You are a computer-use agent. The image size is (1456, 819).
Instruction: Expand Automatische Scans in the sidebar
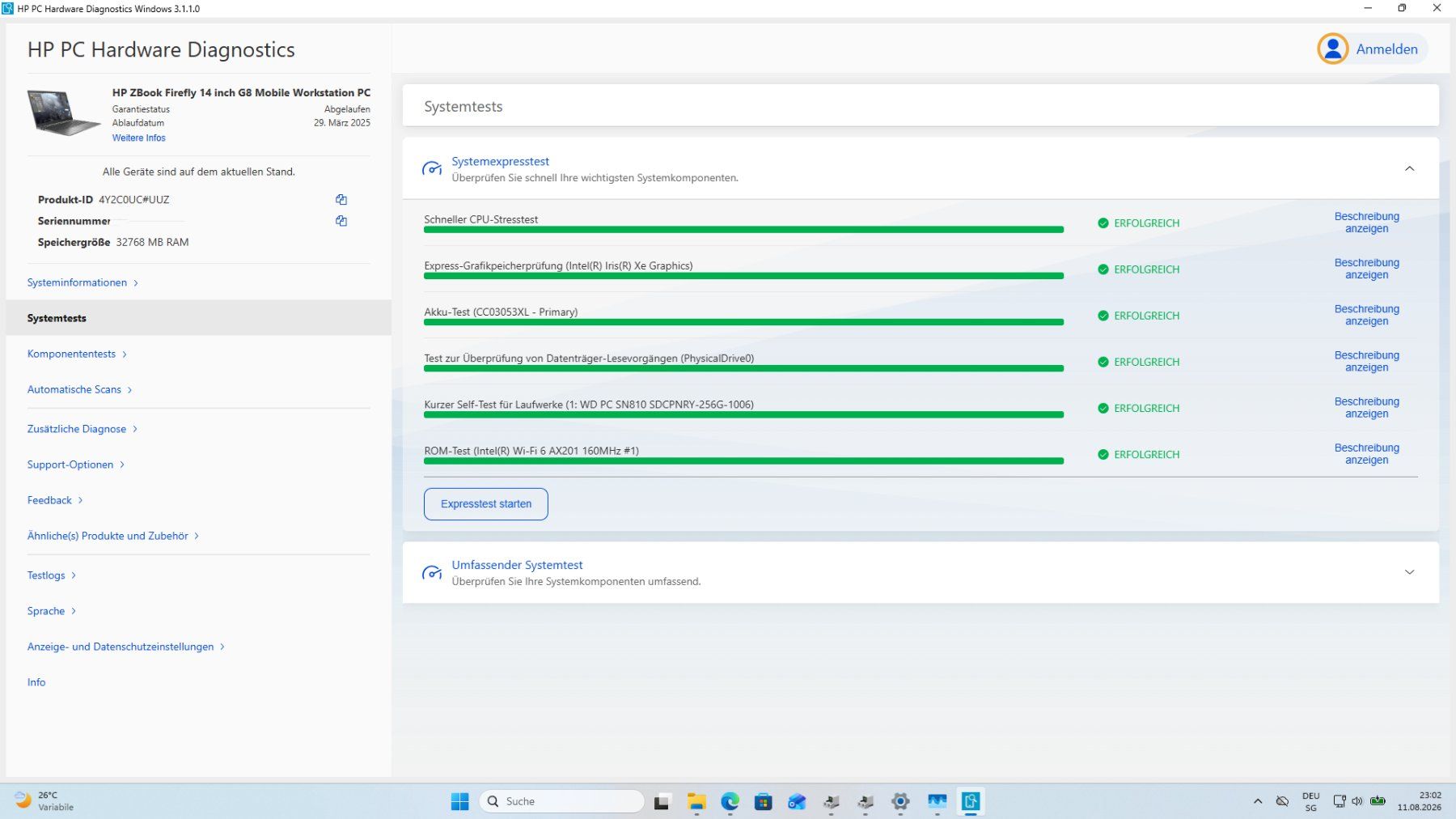pyautogui.click(x=79, y=389)
